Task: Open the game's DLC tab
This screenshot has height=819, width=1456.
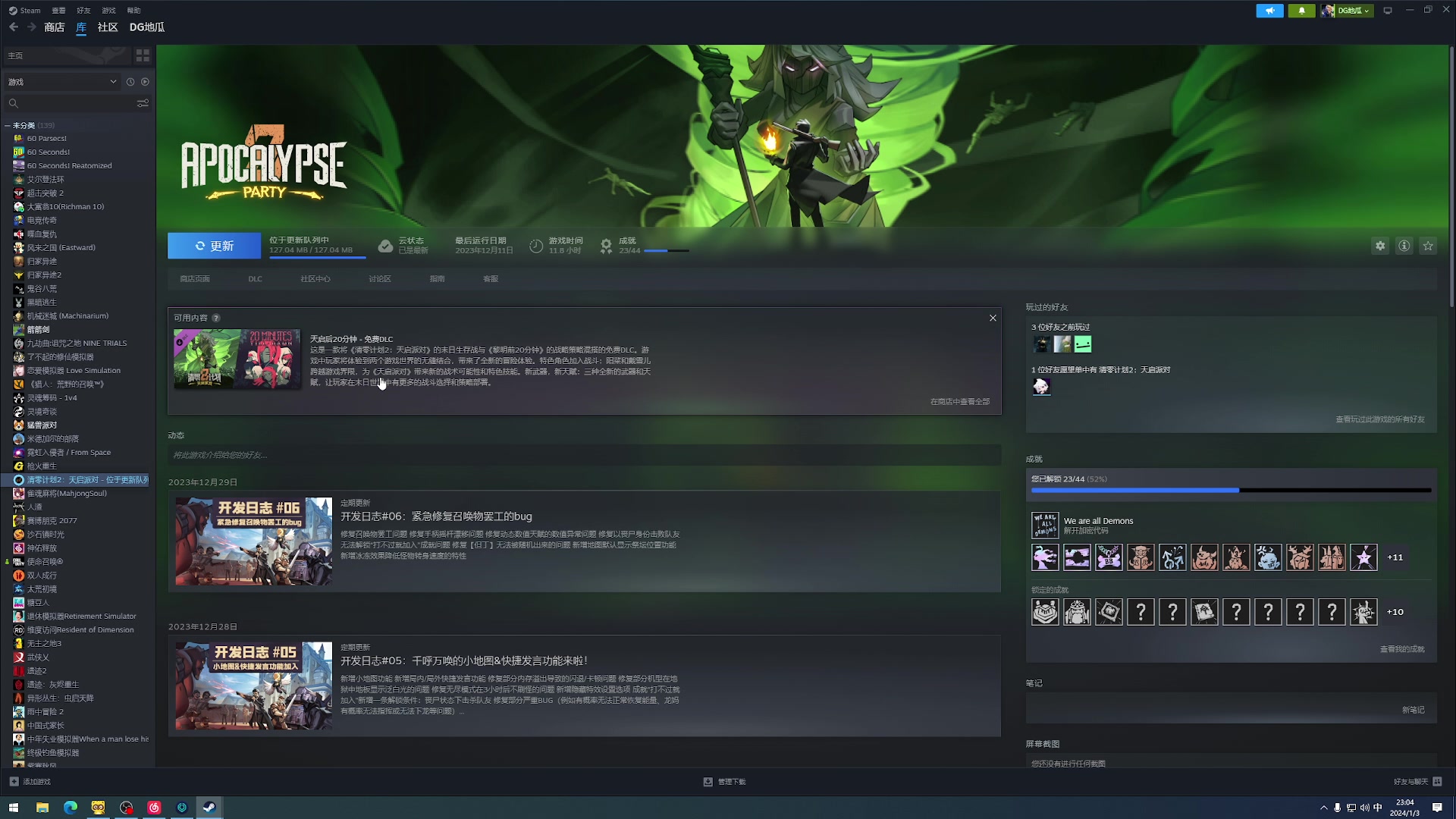Action: (255, 279)
